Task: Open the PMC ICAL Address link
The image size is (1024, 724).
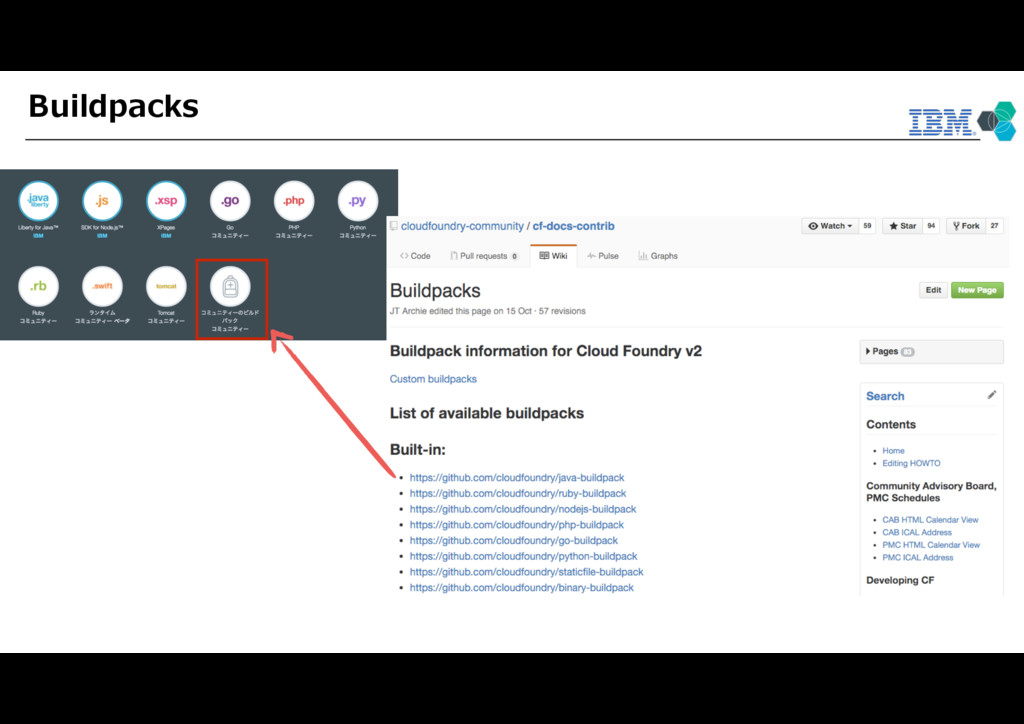Action: click(918, 557)
